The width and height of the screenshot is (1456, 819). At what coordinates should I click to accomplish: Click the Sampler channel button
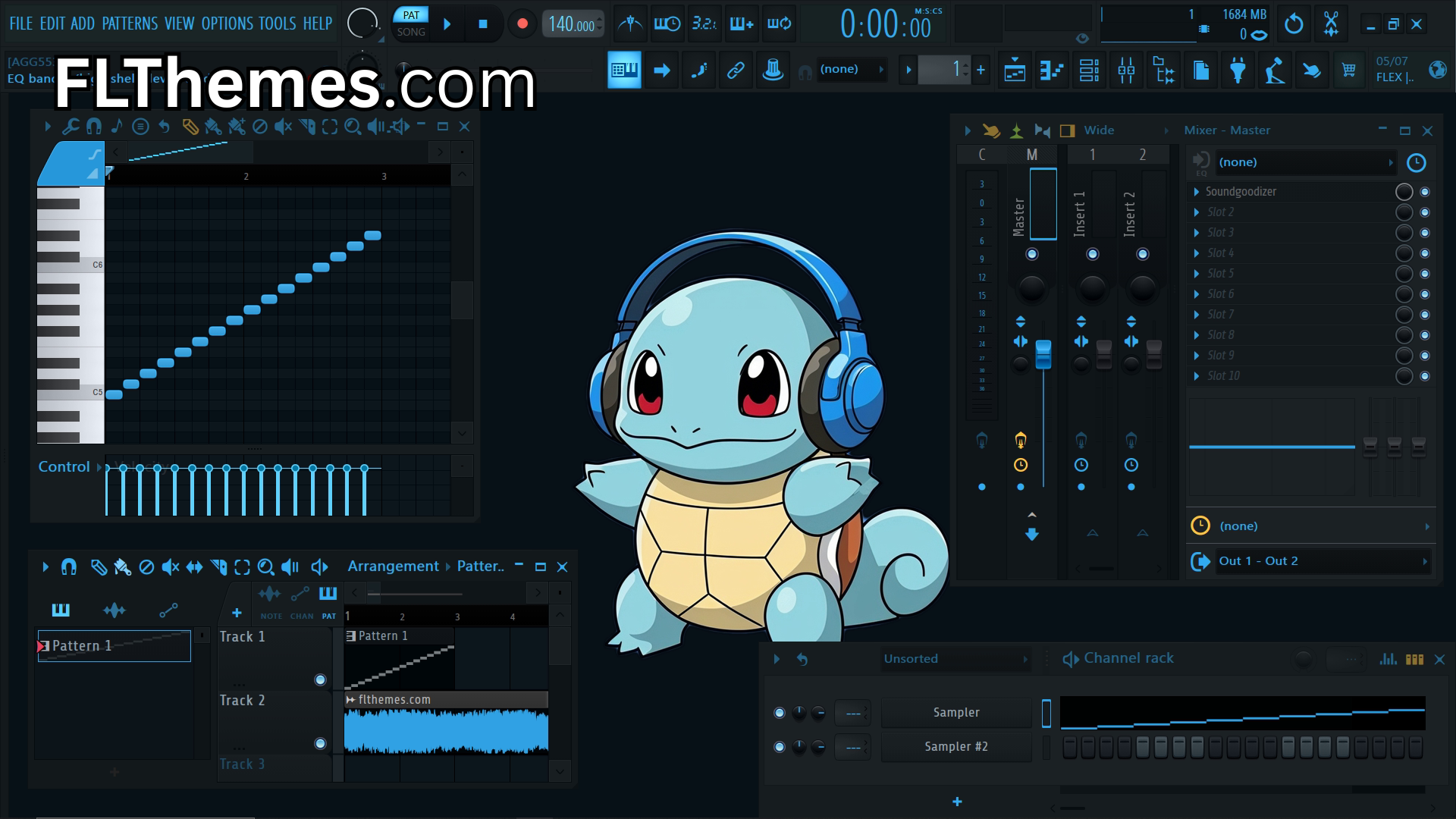point(956,713)
